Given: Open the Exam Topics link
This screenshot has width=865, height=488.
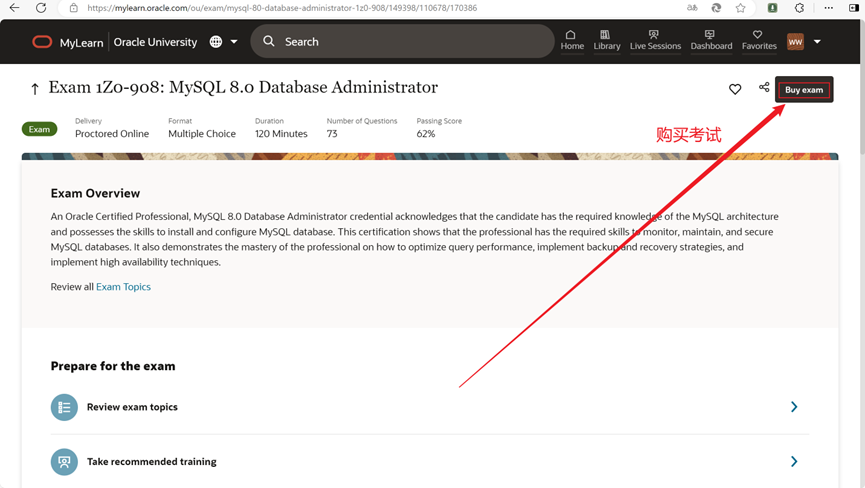Looking at the screenshot, I should 123,287.
